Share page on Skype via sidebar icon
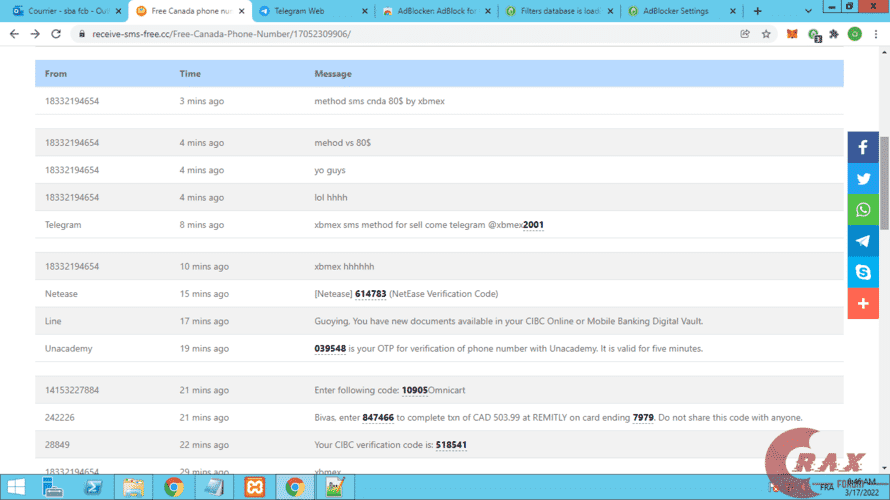This screenshot has width=890, height=500. coord(863,272)
